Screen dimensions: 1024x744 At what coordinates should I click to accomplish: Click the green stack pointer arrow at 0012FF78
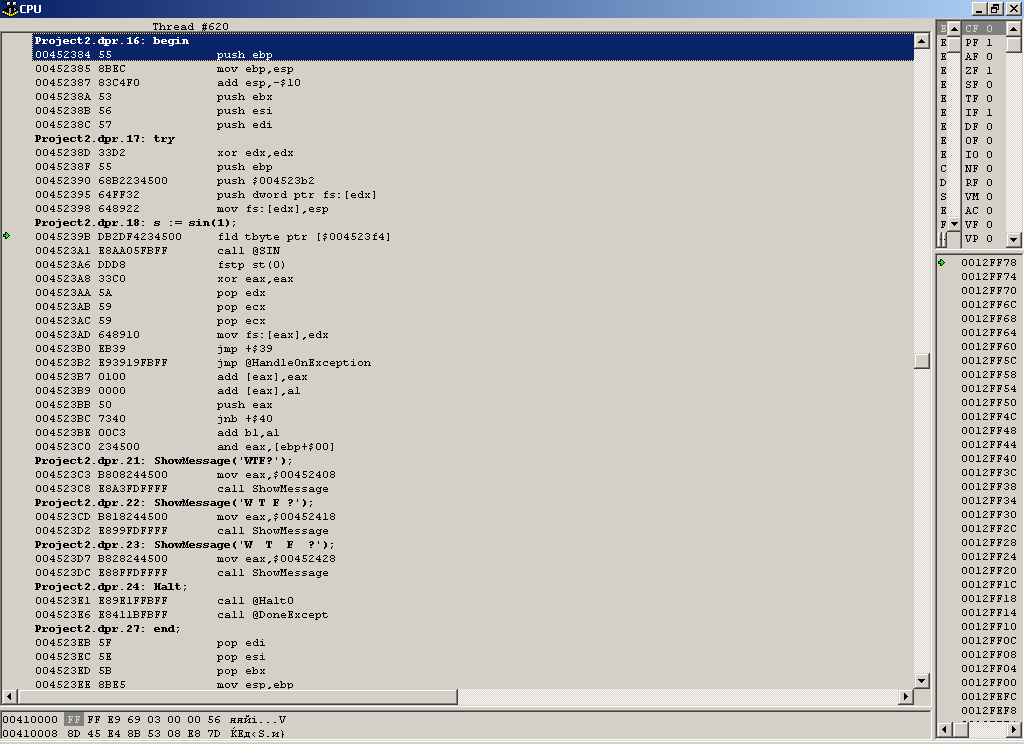[942, 263]
